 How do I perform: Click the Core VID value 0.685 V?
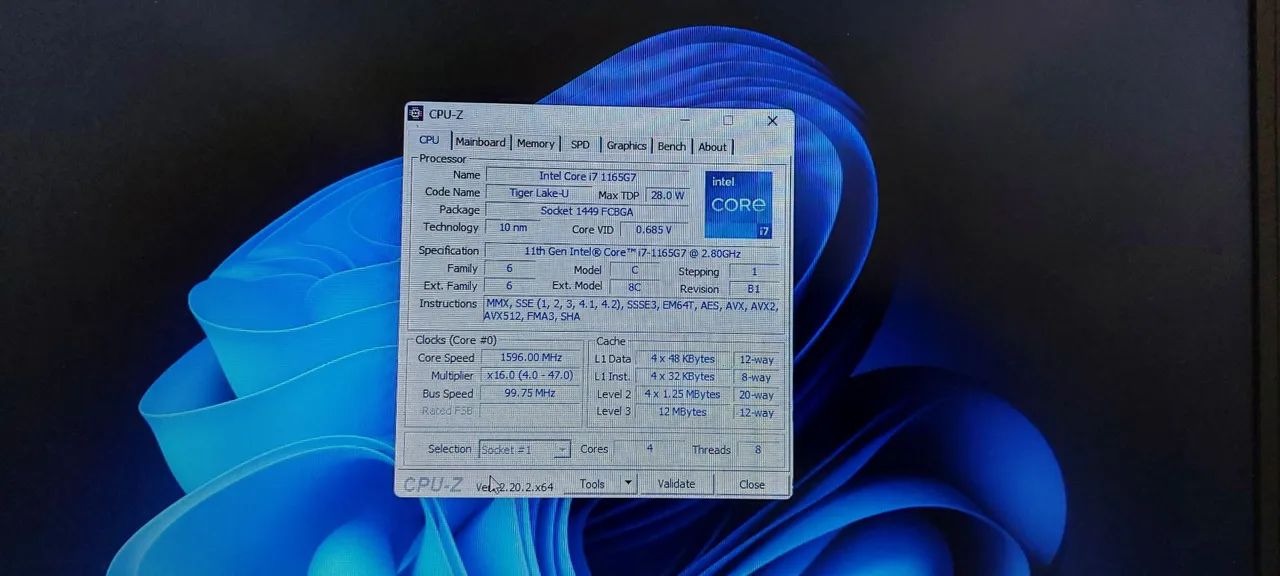654,230
